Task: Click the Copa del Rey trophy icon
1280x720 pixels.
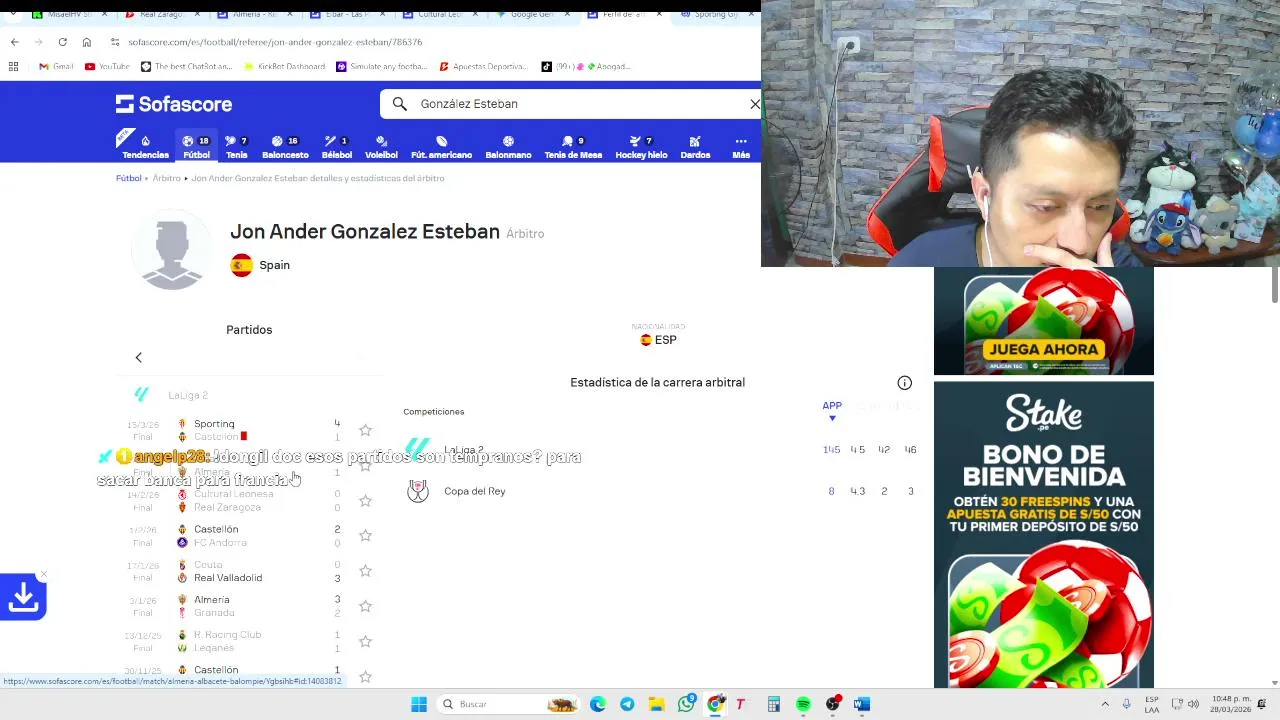Action: click(x=418, y=491)
